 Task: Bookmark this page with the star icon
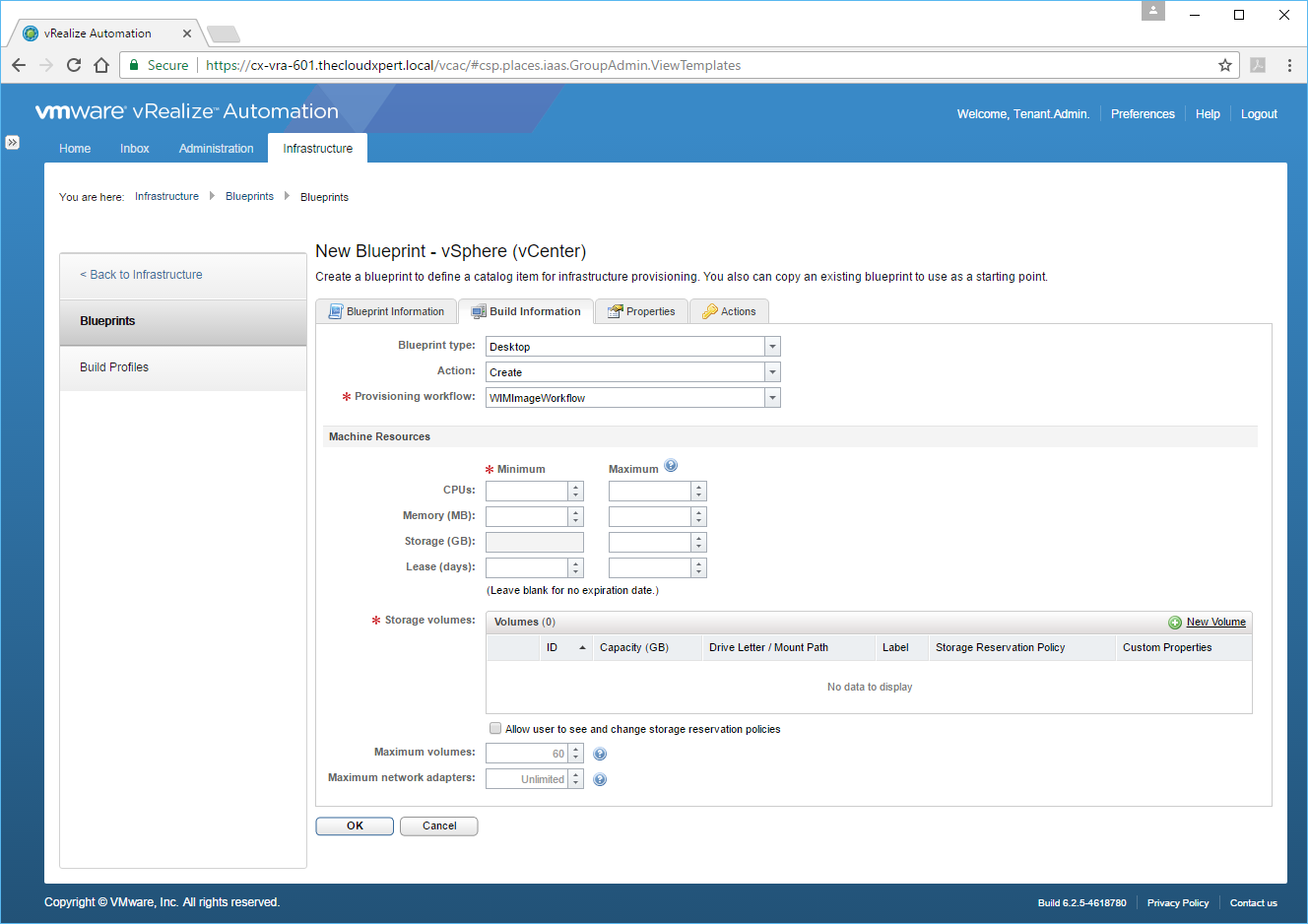click(1225, 66)
